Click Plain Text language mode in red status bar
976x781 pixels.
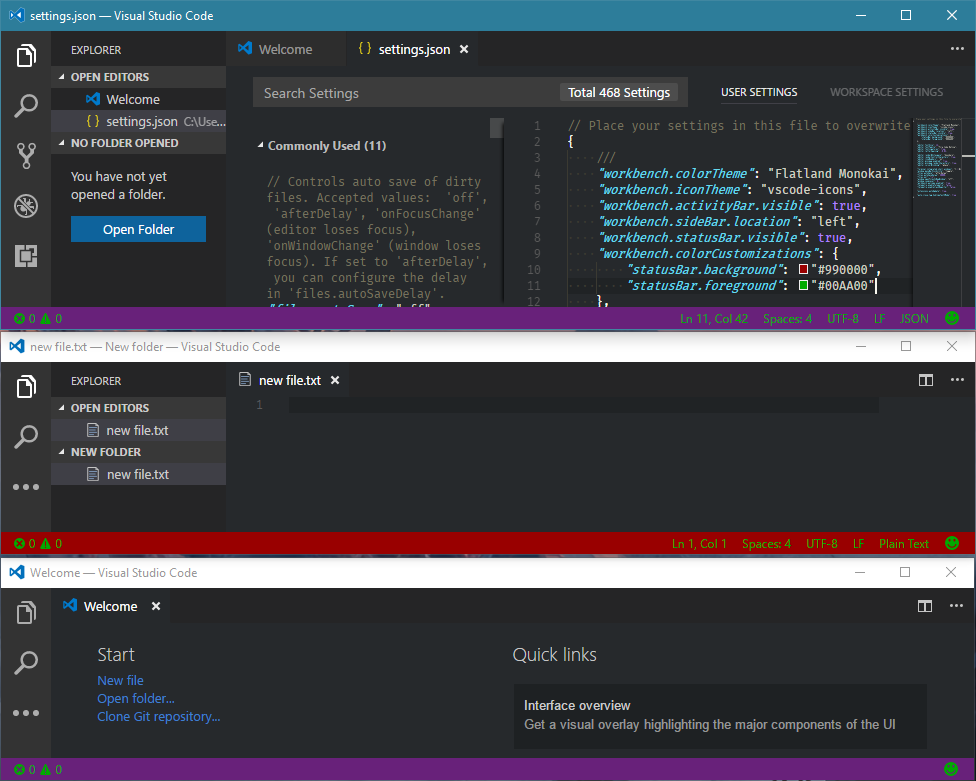point(904,543)
